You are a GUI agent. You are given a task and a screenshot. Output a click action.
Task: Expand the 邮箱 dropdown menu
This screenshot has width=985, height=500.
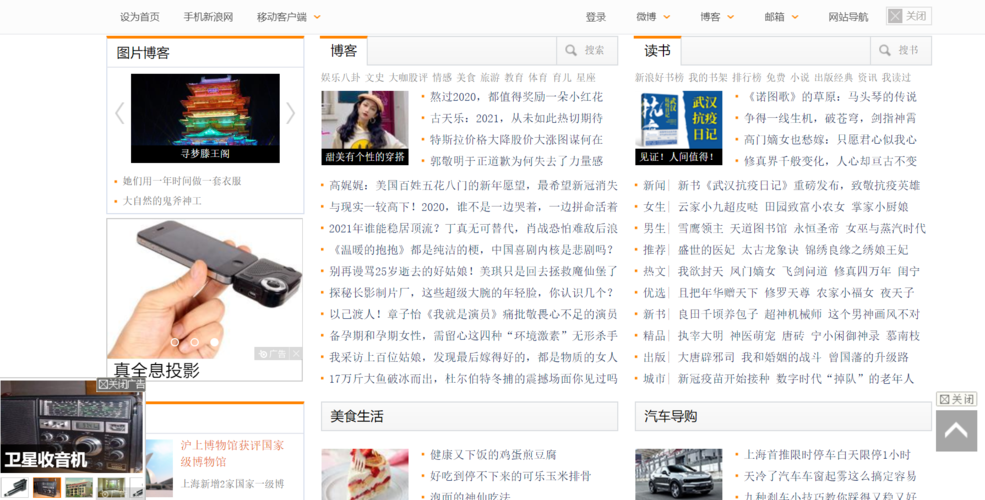(x=781, y=17)
